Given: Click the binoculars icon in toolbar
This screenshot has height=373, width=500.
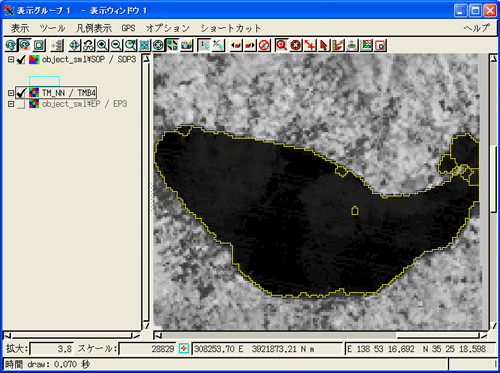Looking at the screenshot, I should tap(88, 45).
